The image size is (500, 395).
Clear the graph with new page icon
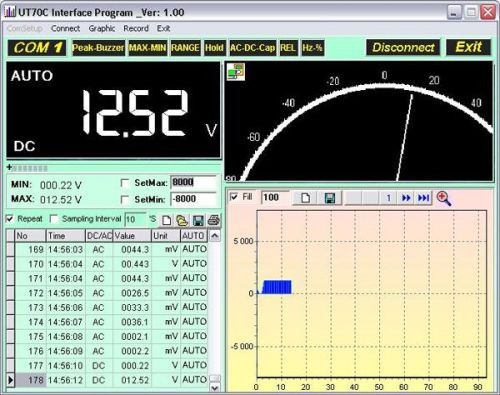(x=305, y=198)
